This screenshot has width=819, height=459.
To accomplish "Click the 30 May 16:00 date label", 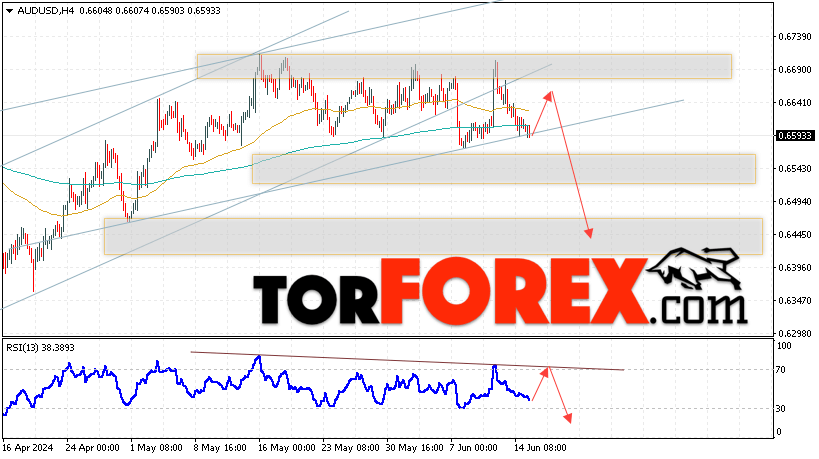I will 415,448.
